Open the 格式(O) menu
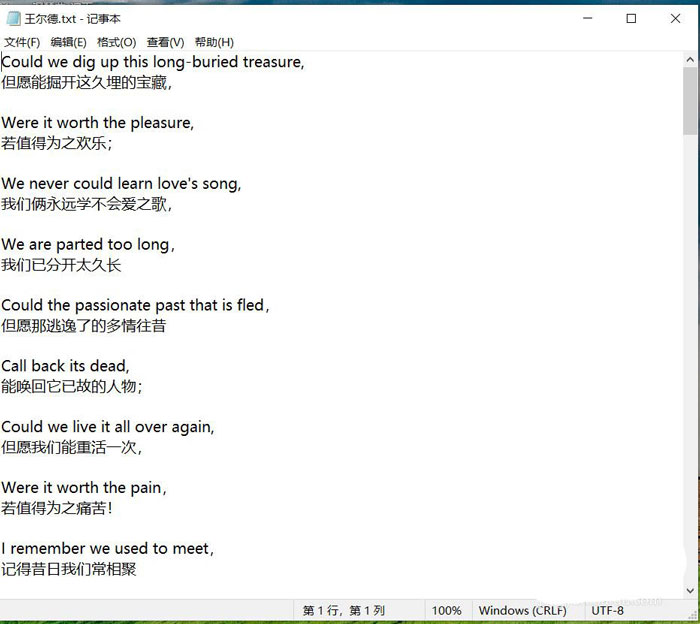This screenshot has height=624, width=700. (116, 42)
